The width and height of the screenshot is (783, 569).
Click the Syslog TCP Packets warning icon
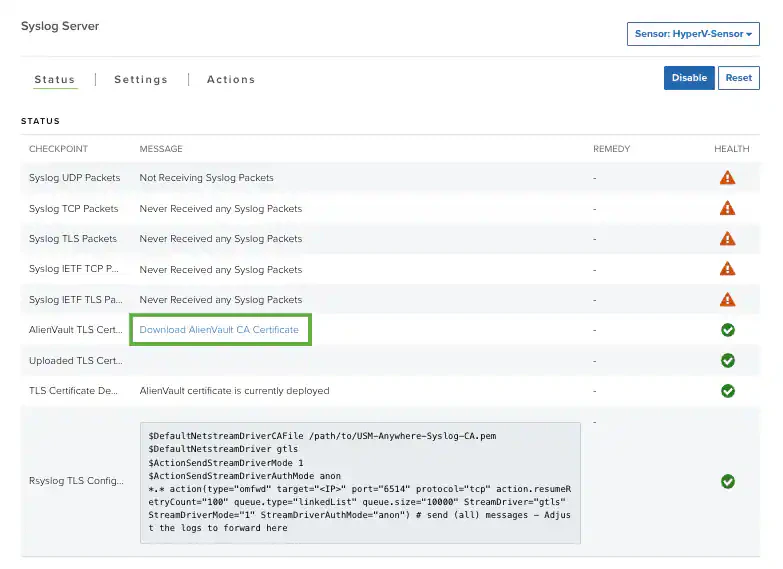[x=727, y=208]
